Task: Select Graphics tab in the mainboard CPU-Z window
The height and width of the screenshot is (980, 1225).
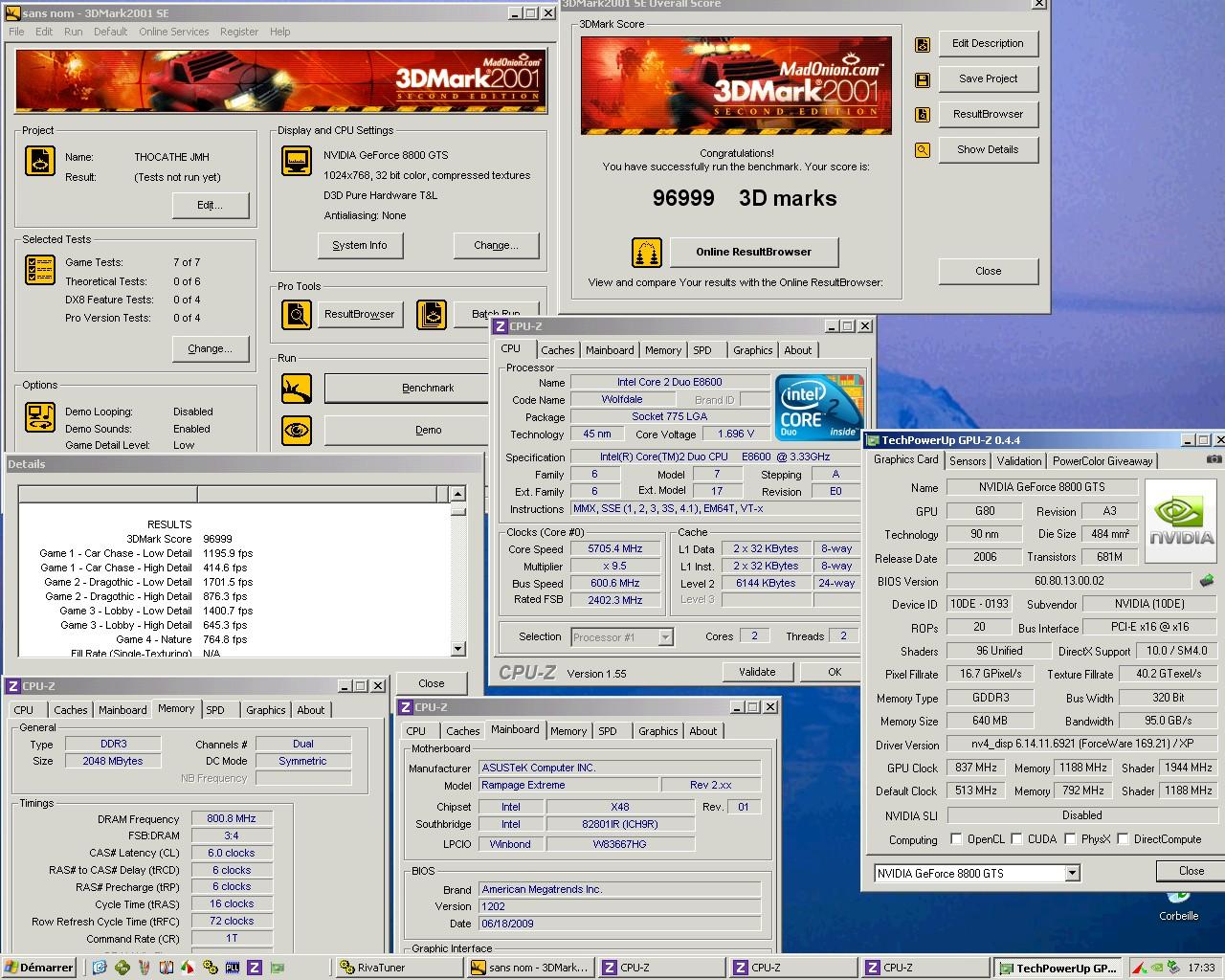Action: (658, 731)
